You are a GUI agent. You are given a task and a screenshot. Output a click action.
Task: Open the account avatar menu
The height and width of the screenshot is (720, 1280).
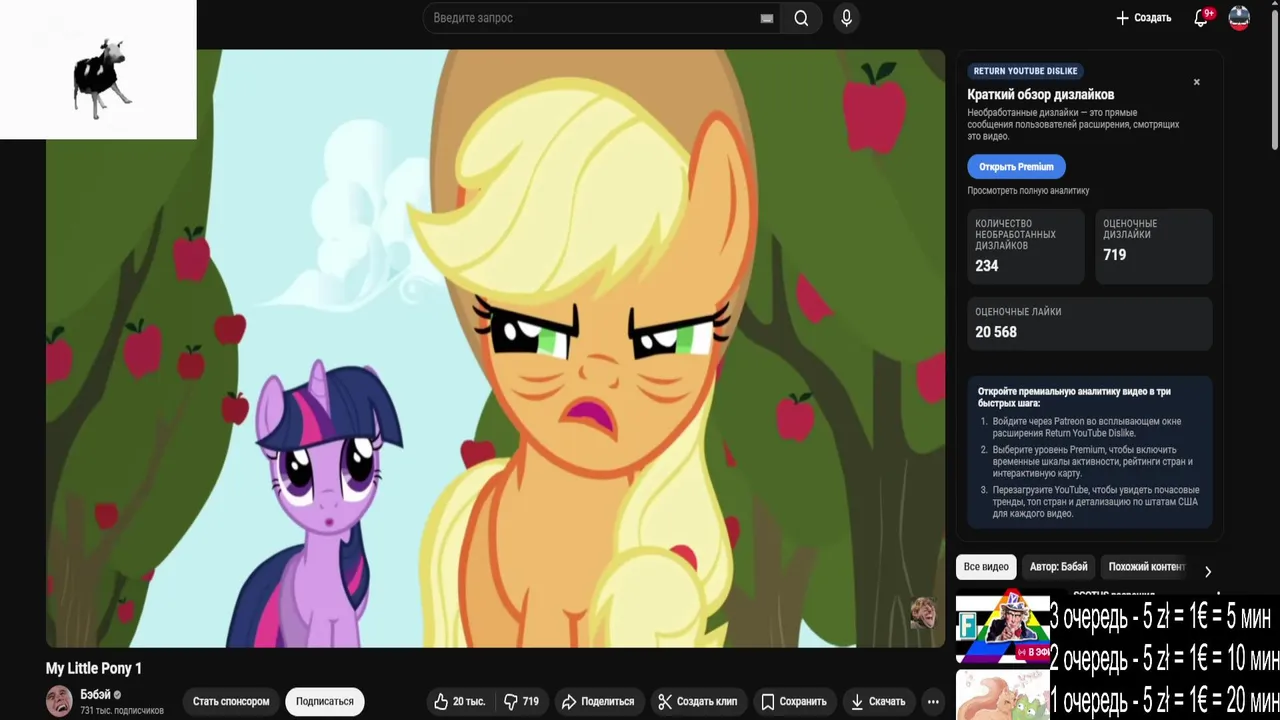pyautogui.click(x=1239, y=18)
